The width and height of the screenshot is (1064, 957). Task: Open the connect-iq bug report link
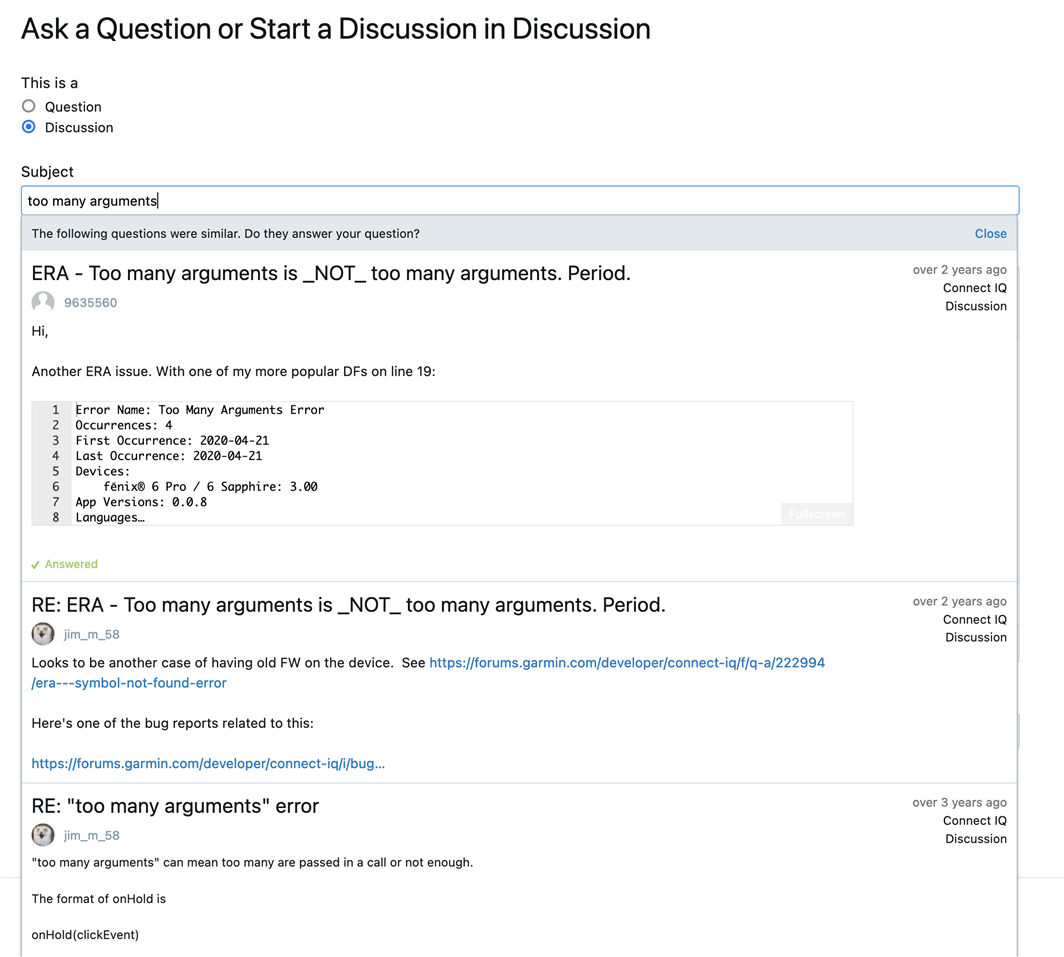point(208,763)
